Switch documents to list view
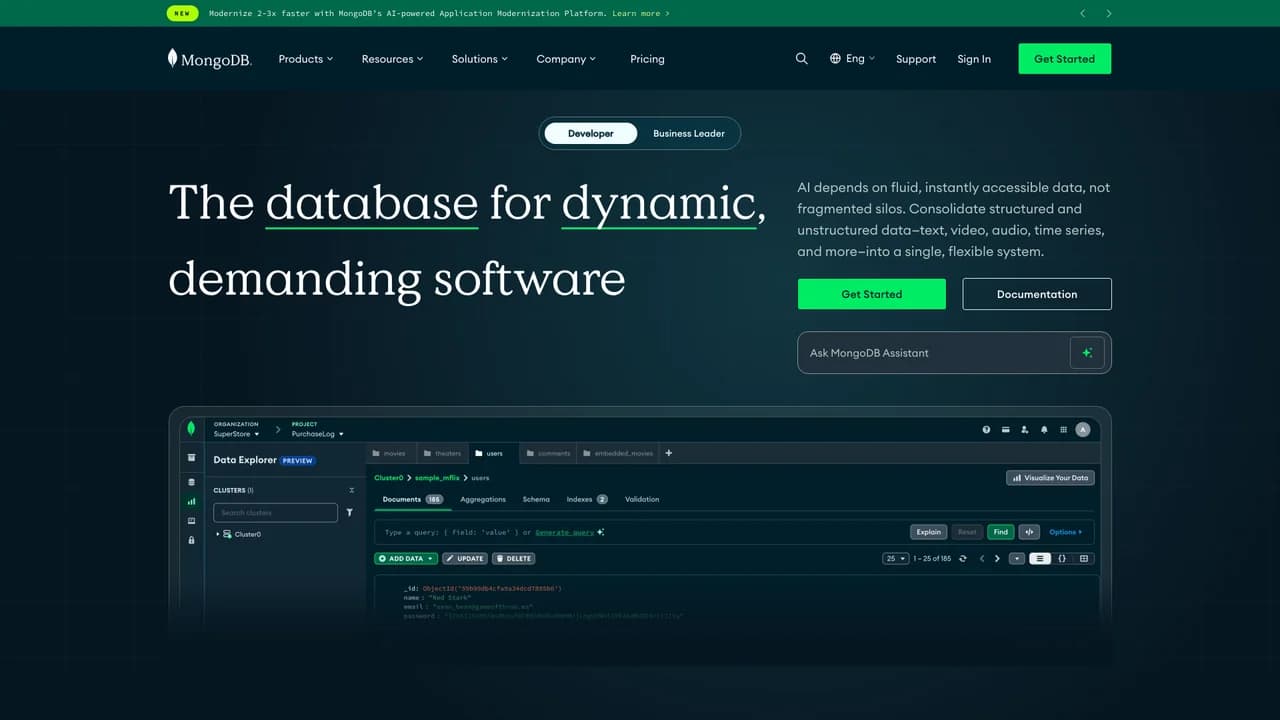This screenshot has width=1280, height=720. [1040, 558]
